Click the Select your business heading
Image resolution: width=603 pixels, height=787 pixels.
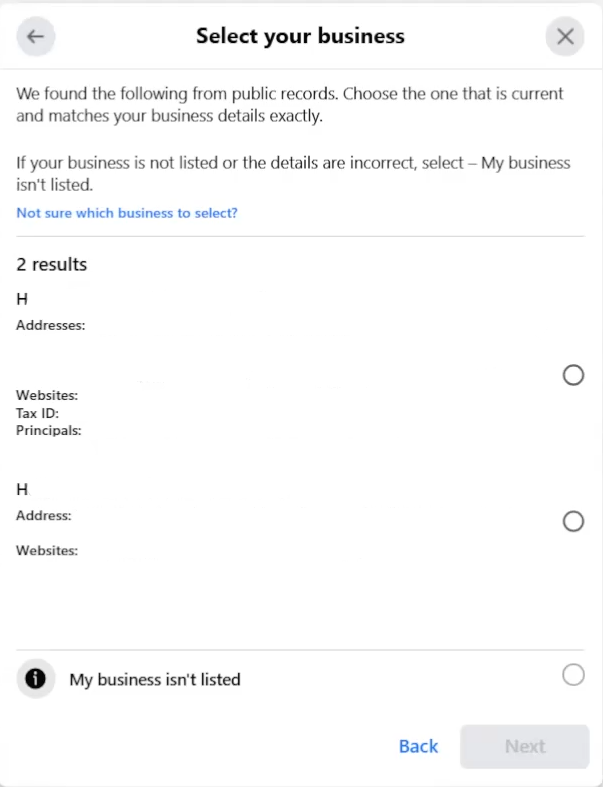pos(300,37)
